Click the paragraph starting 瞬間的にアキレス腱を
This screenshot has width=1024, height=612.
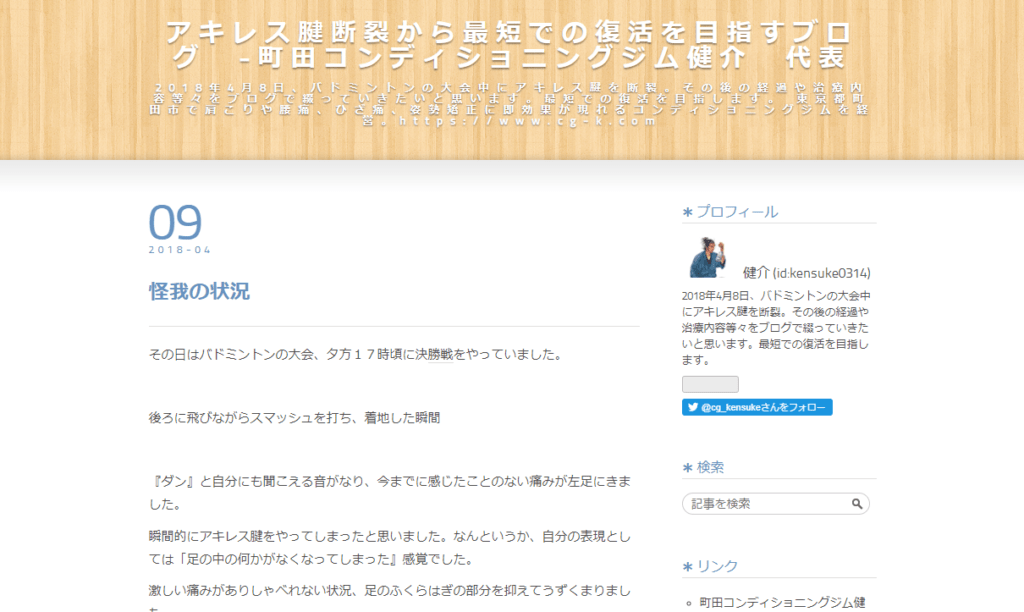pos(393,547)
